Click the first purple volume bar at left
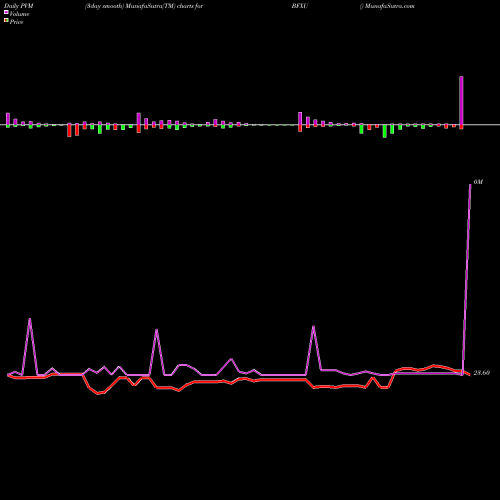The height and width of the screenshot is (500, 500). click(8, 119)
